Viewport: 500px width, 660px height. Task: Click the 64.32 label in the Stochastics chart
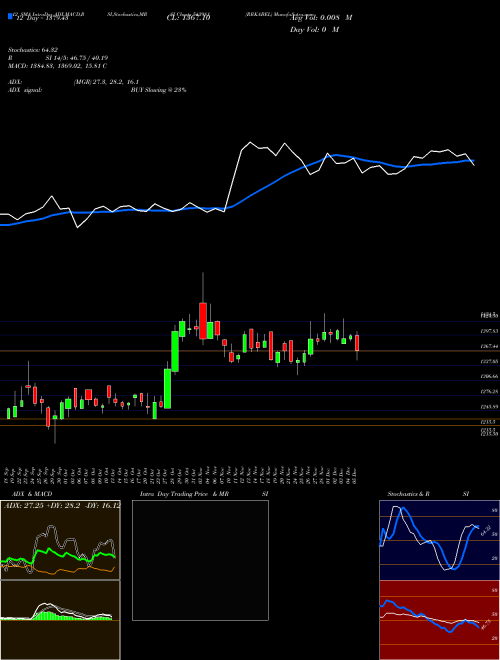click(x=485, y=530)
